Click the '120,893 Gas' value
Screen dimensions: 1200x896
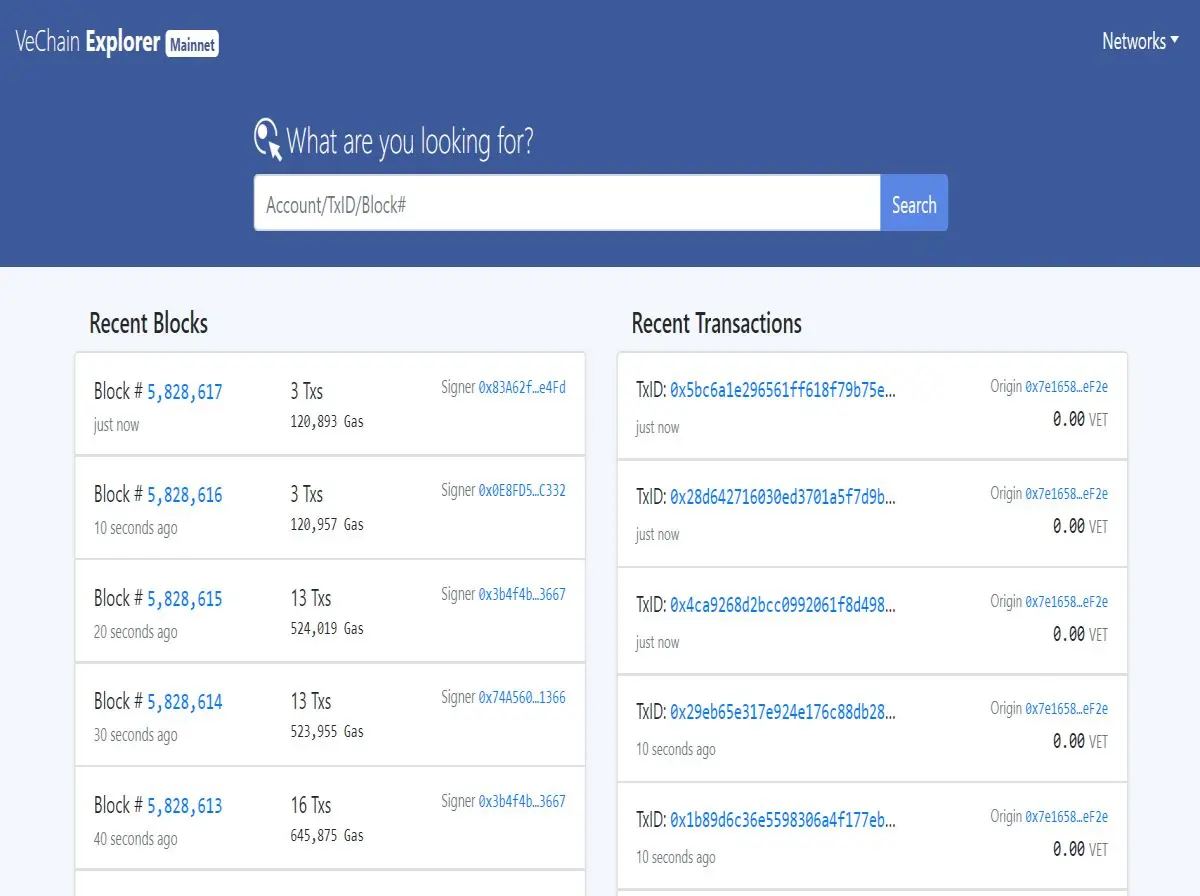pos(327,422)
